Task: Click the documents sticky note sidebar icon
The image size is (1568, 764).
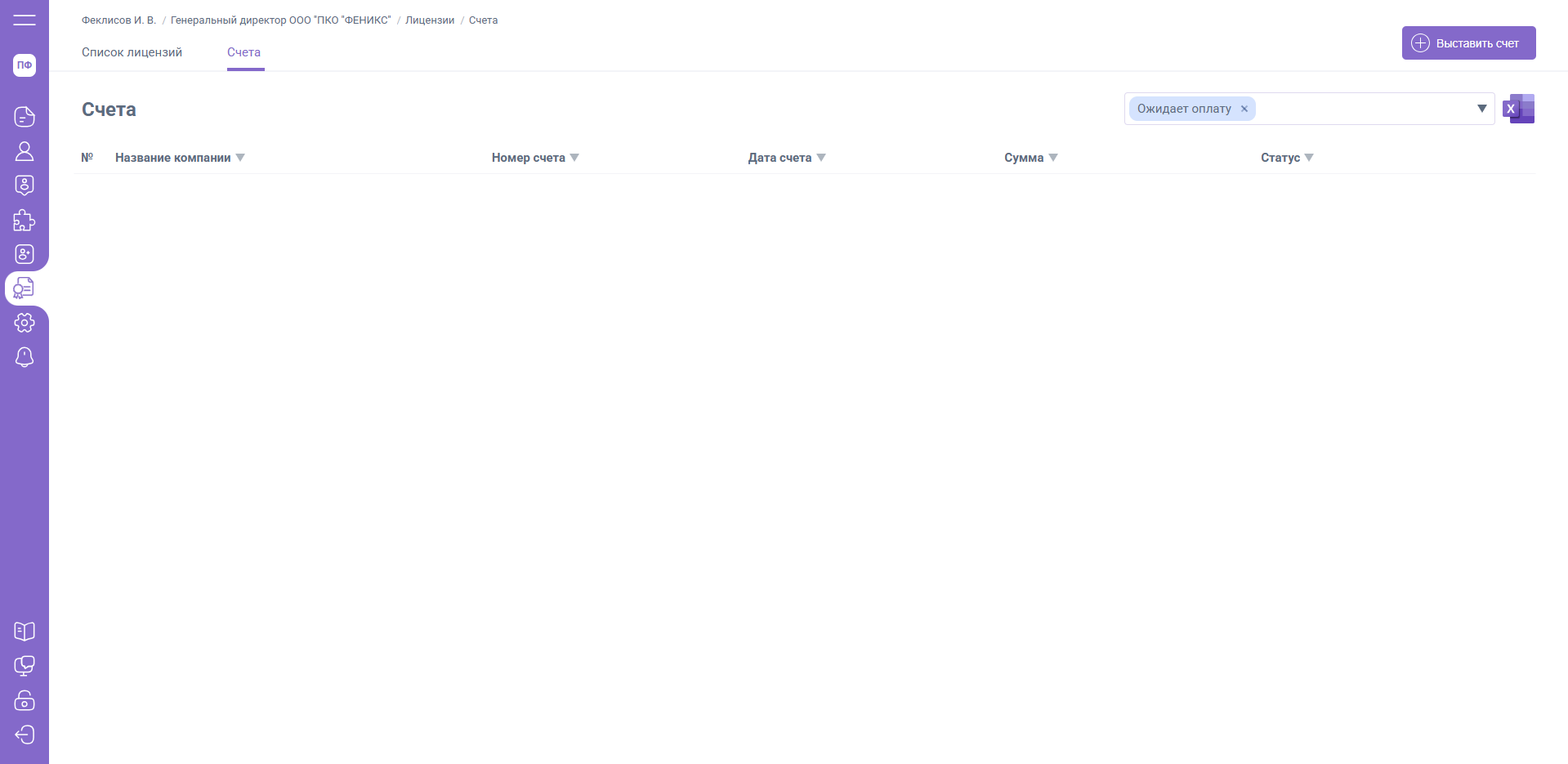Action: tap(25, 117)
